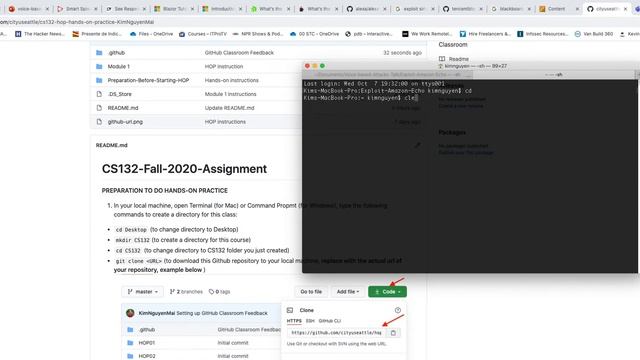Open the 'Van Build 360' bookmark
This screenshot has height=360, width=640.
tap(594, 34)
